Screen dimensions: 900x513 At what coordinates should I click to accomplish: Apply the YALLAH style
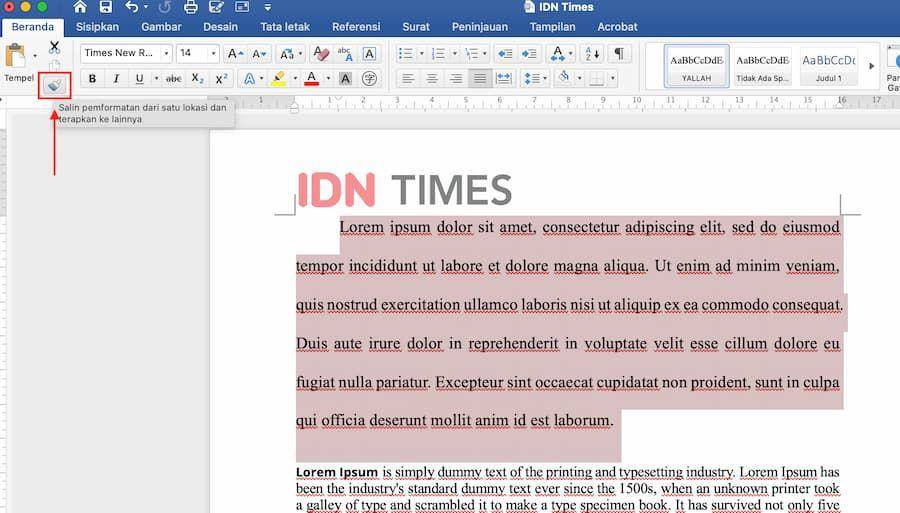click(x=696, y=66)
